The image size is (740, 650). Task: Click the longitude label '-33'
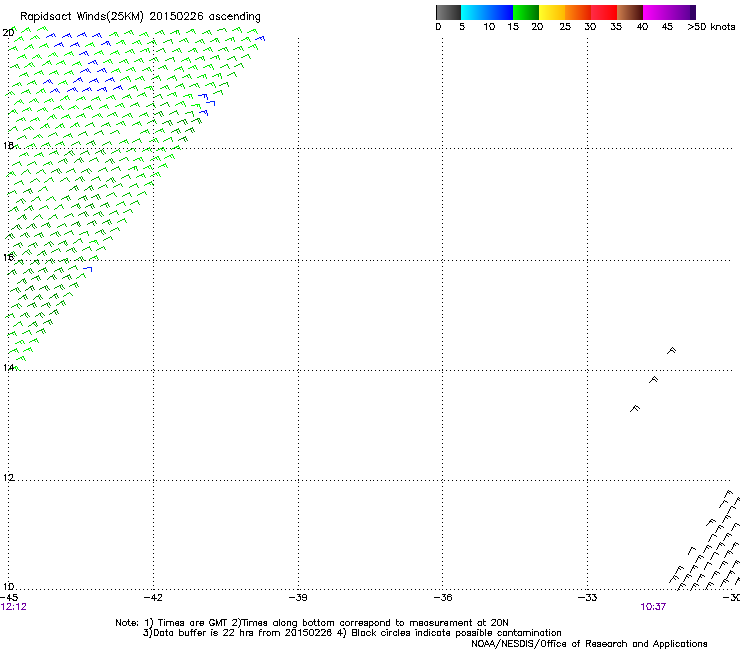[x=588, y=598]
